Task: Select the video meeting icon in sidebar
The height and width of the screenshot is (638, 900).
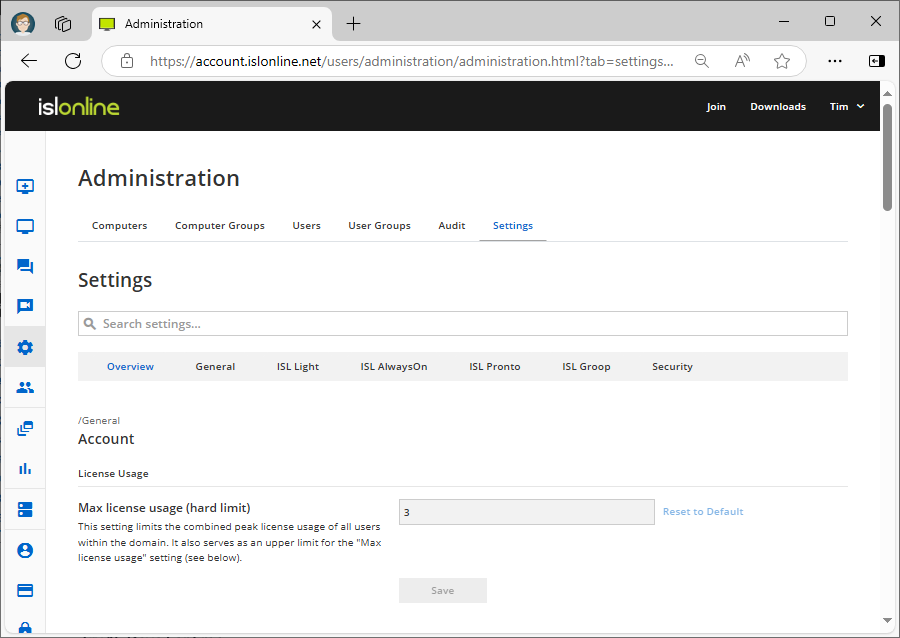Action: [x=25, y=306]
